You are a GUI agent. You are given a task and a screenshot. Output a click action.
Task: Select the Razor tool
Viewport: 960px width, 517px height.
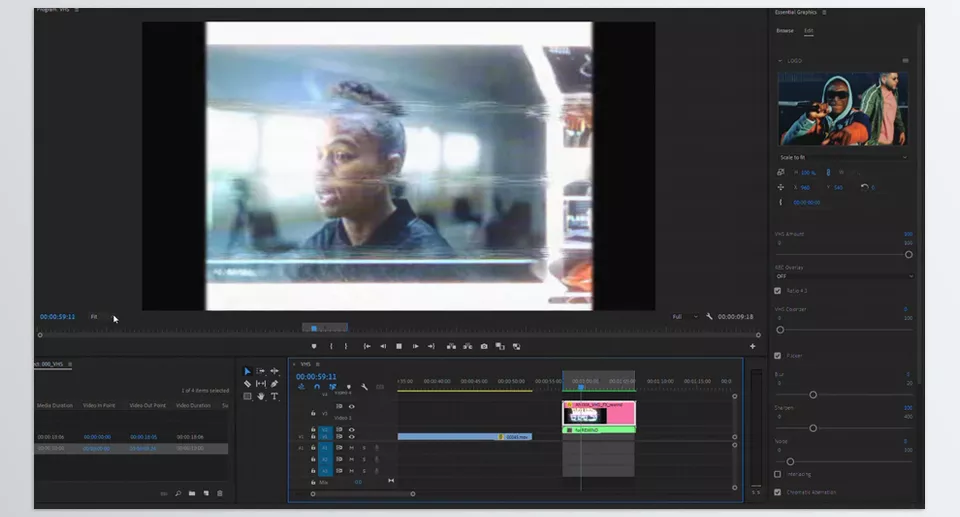tap(247, 384)
